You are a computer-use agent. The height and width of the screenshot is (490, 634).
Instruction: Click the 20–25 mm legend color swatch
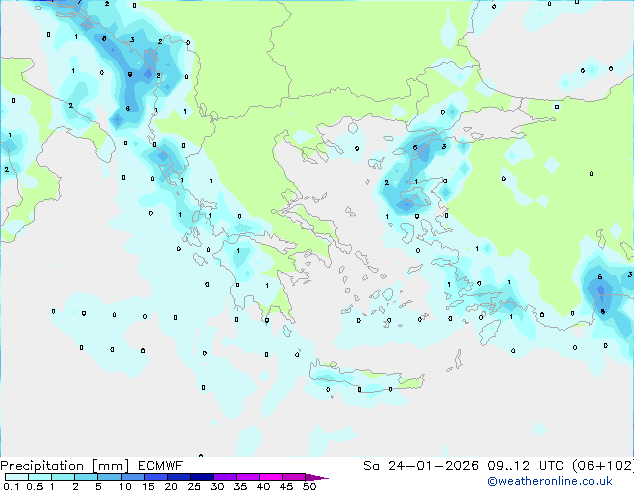tap(179, 477)
